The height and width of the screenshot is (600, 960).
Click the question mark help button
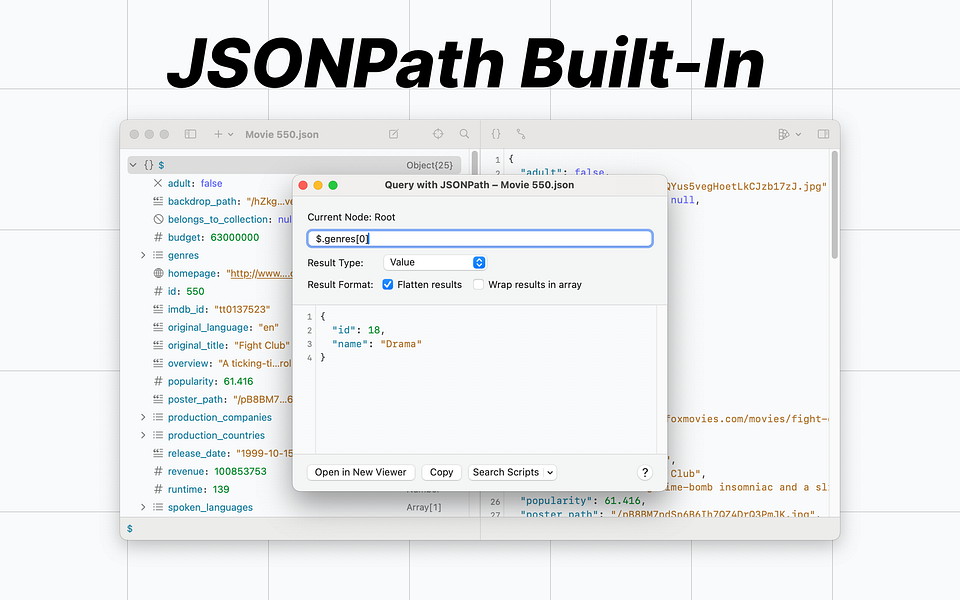pyautogui.click(x=645, y=472)
